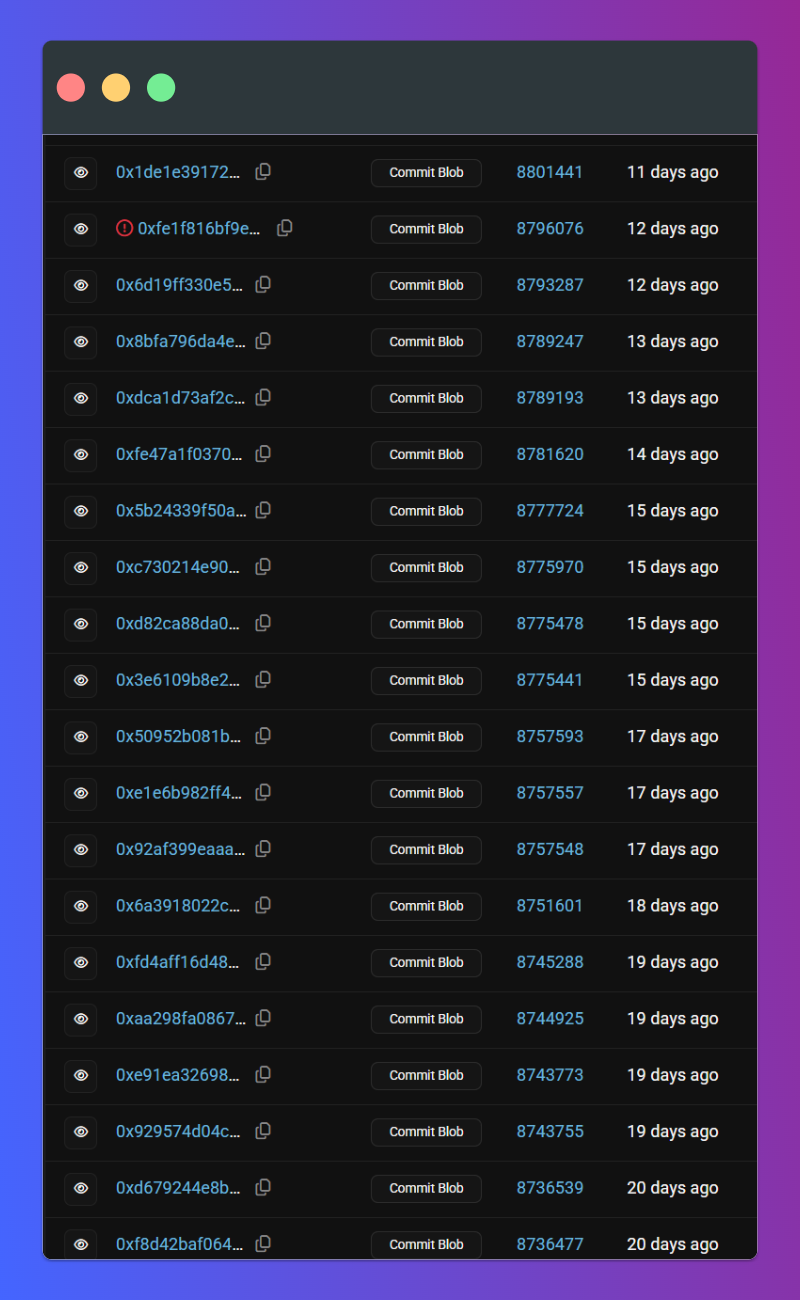Open transaction 0xc730214e90 details
The height and width of the screenshot is (1300, 800).
(x=178, y=567)
